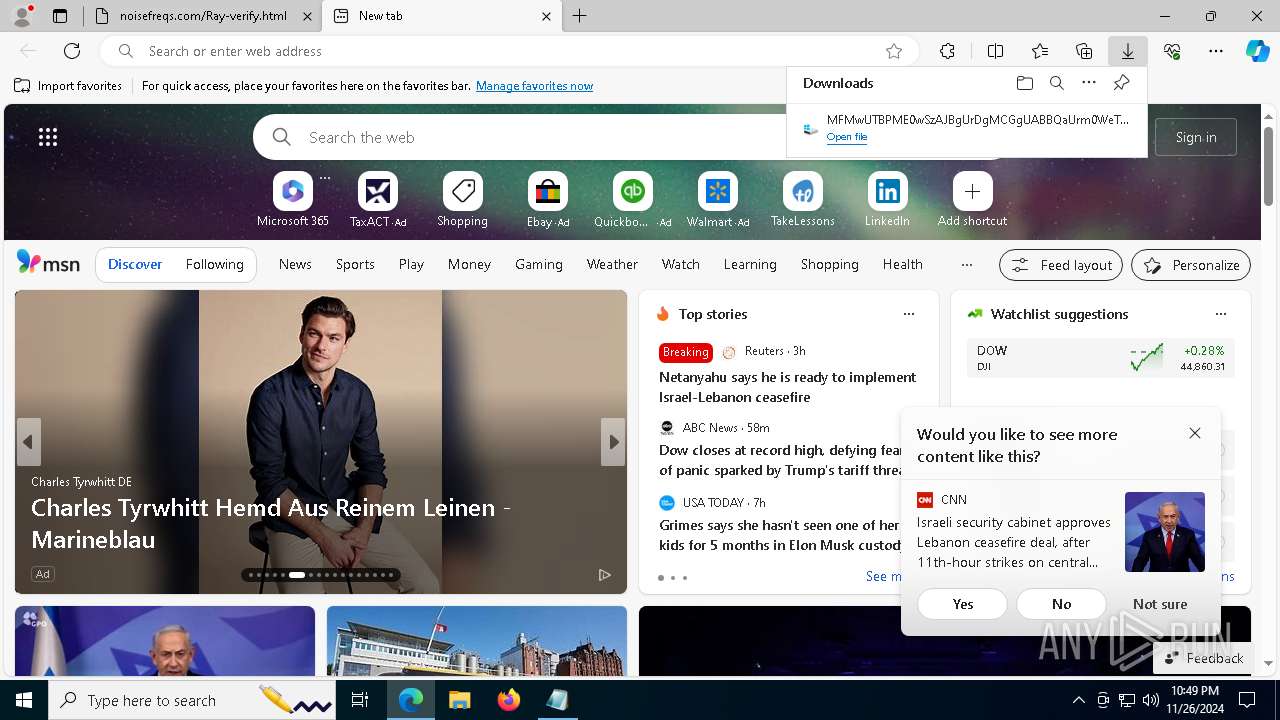This screenshot has width=1280, height=720.
Task: Select the Following feed tab
Action: (214, 264)
